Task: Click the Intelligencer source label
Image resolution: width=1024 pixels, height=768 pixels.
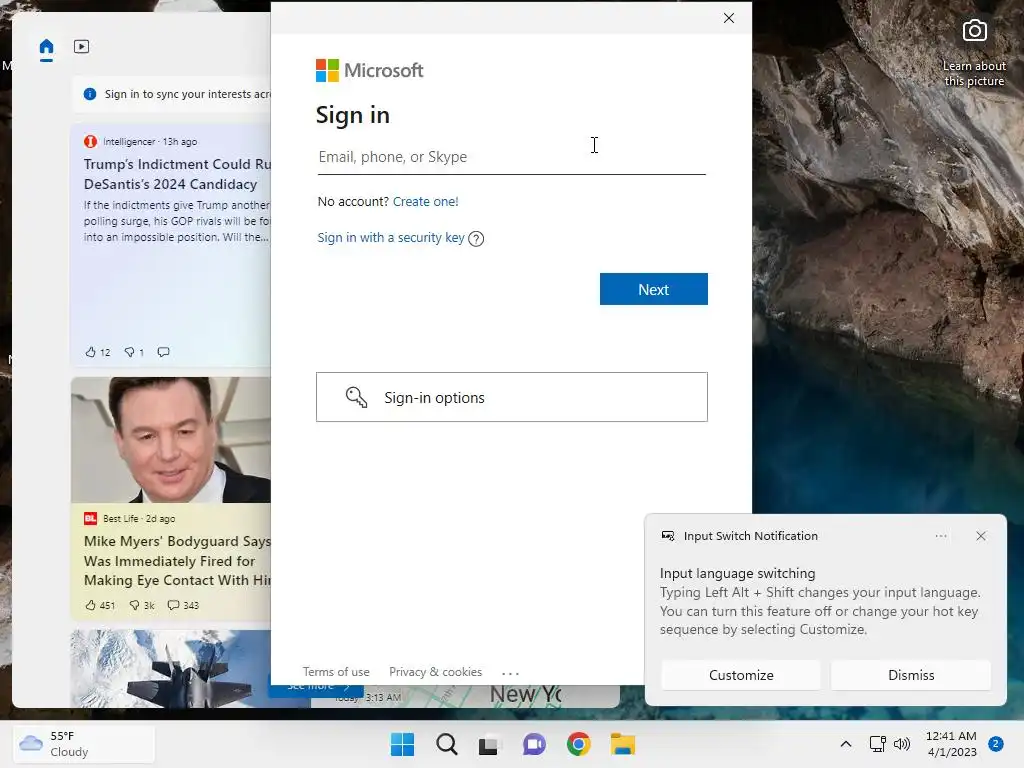Action: tap(129, 142)
